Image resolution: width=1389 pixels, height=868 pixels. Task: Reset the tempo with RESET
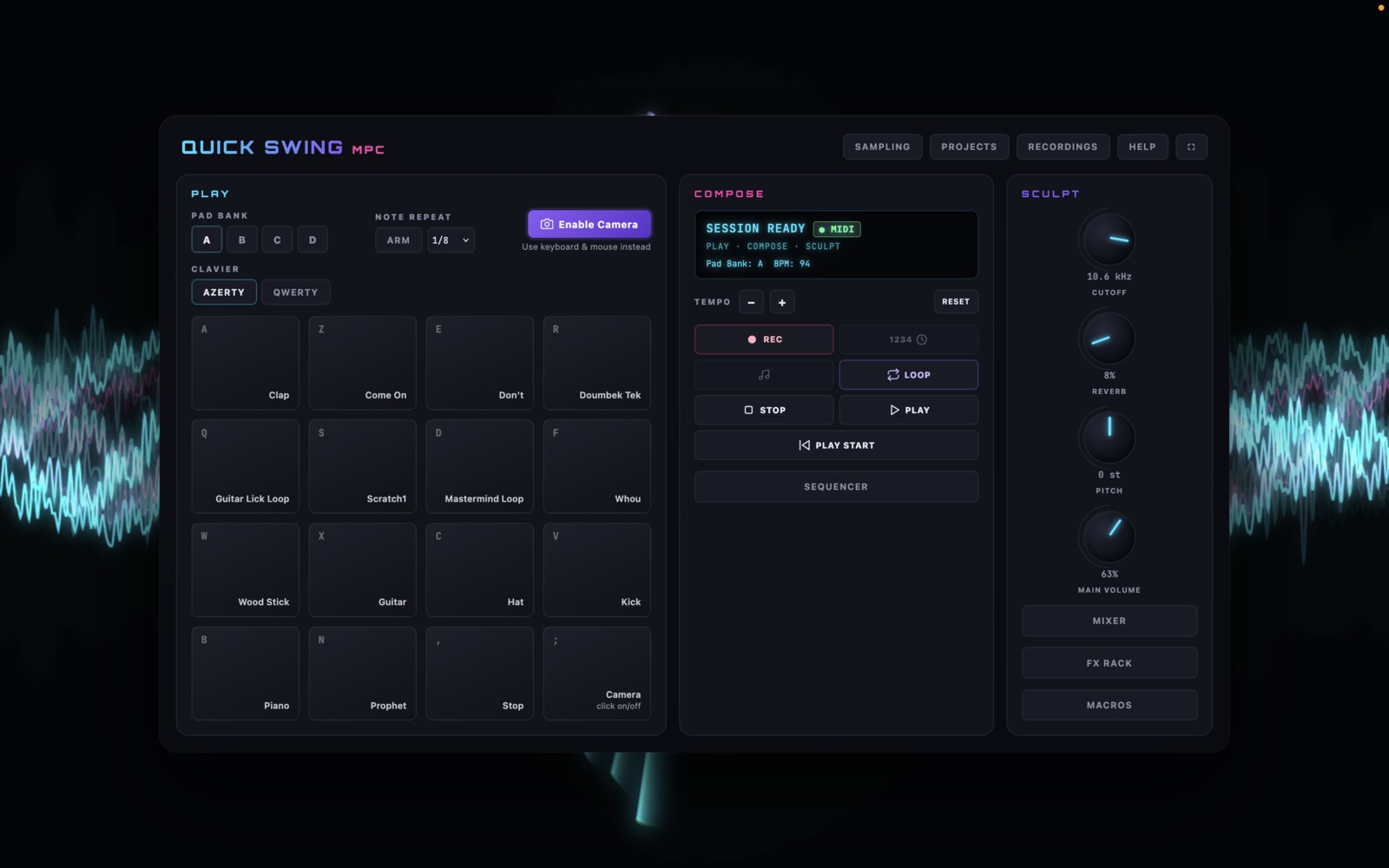[x=956, y=301]
